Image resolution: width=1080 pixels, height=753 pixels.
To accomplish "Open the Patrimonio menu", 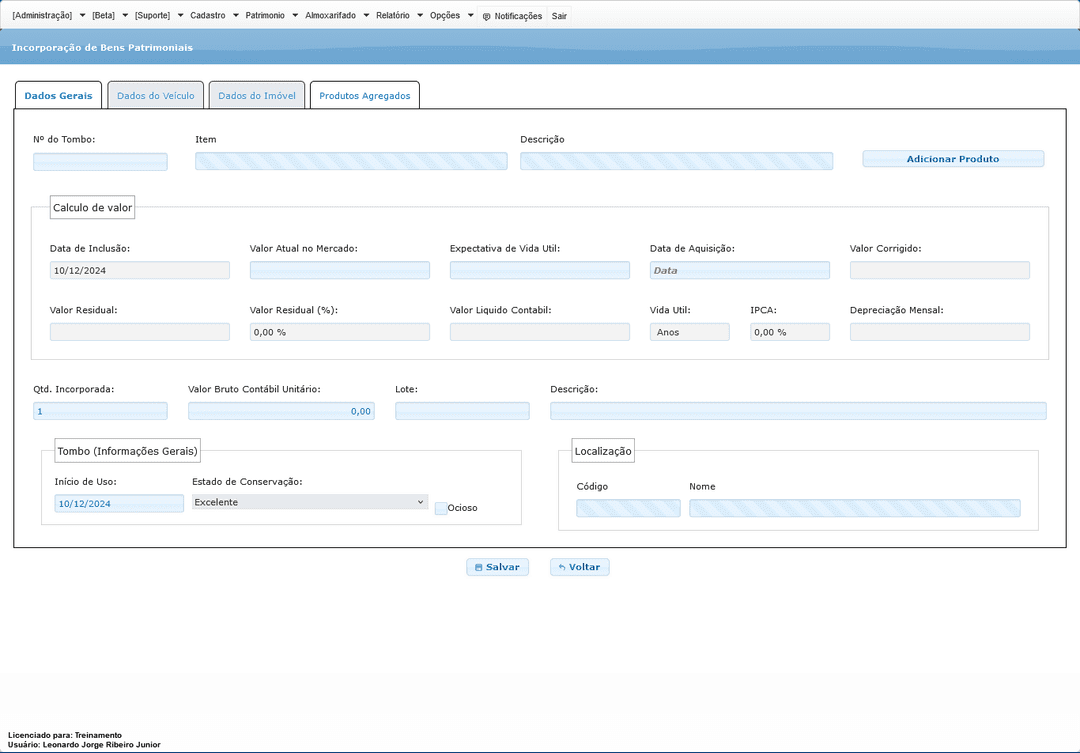I will tap(265, 15).
